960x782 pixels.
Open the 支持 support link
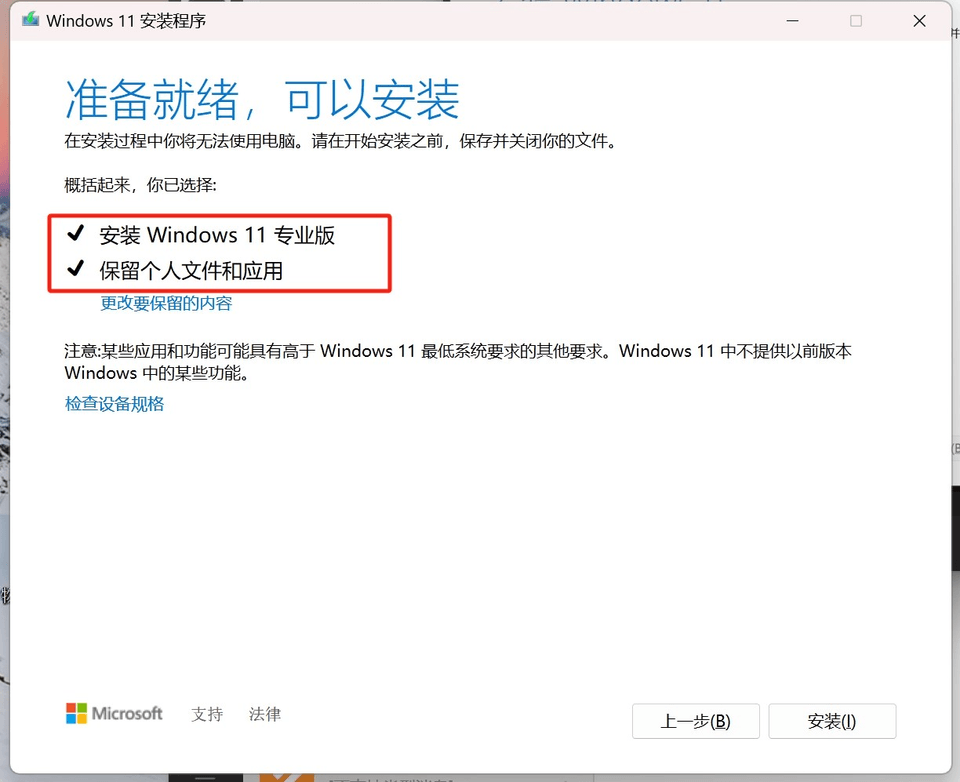[207, 714]
